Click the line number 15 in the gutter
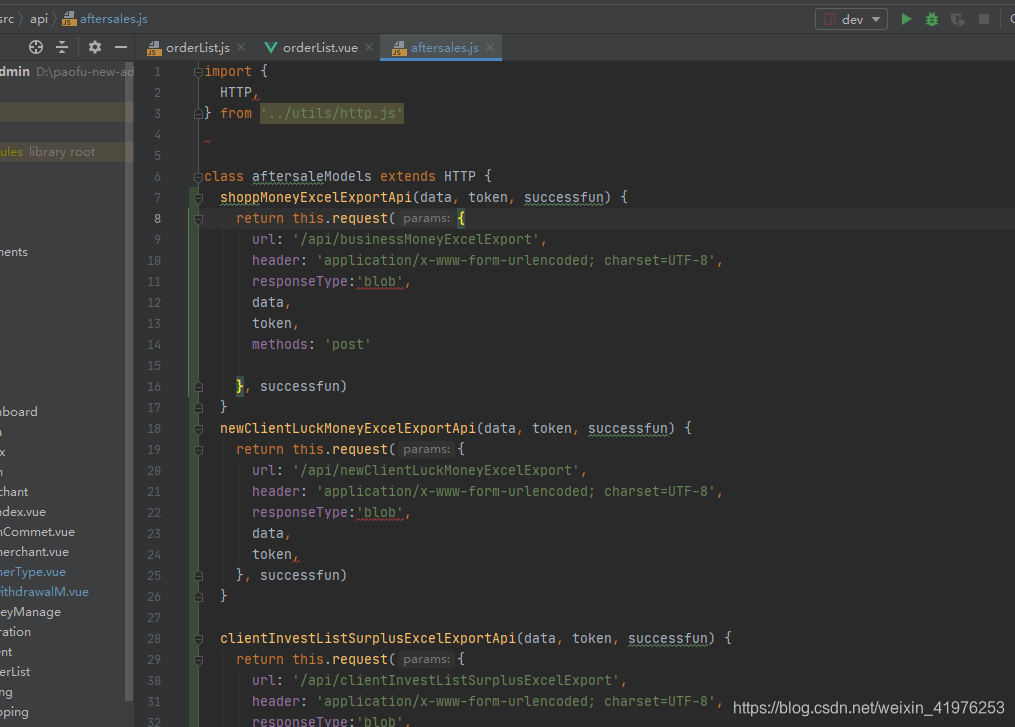 [154, 366]
